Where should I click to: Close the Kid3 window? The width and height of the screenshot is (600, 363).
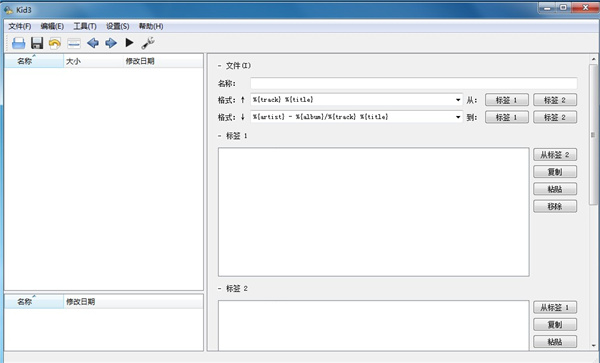coord(585,8)
